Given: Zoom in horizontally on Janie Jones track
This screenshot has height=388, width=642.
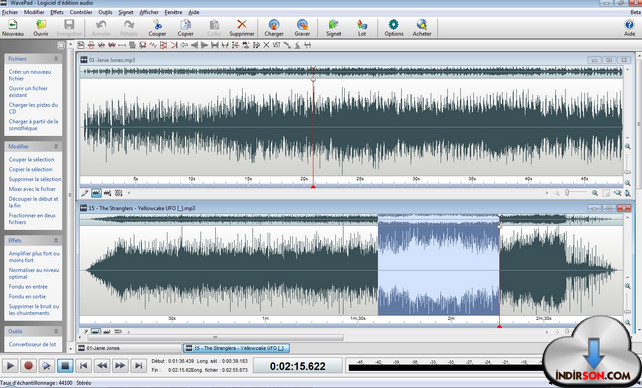Looking at the screenshot, I should coord(595,193).
